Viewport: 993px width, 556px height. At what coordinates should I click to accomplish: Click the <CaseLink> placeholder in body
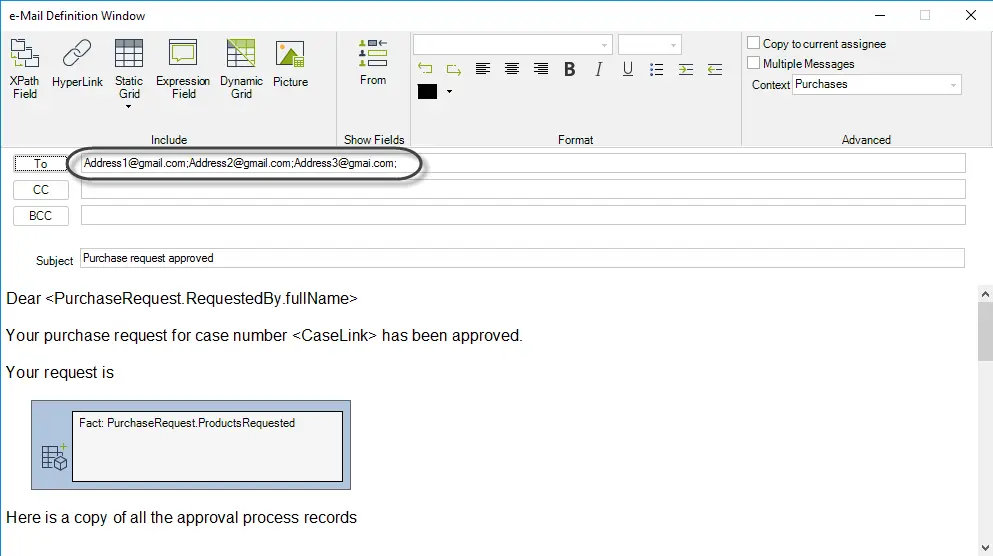point(334,335)
